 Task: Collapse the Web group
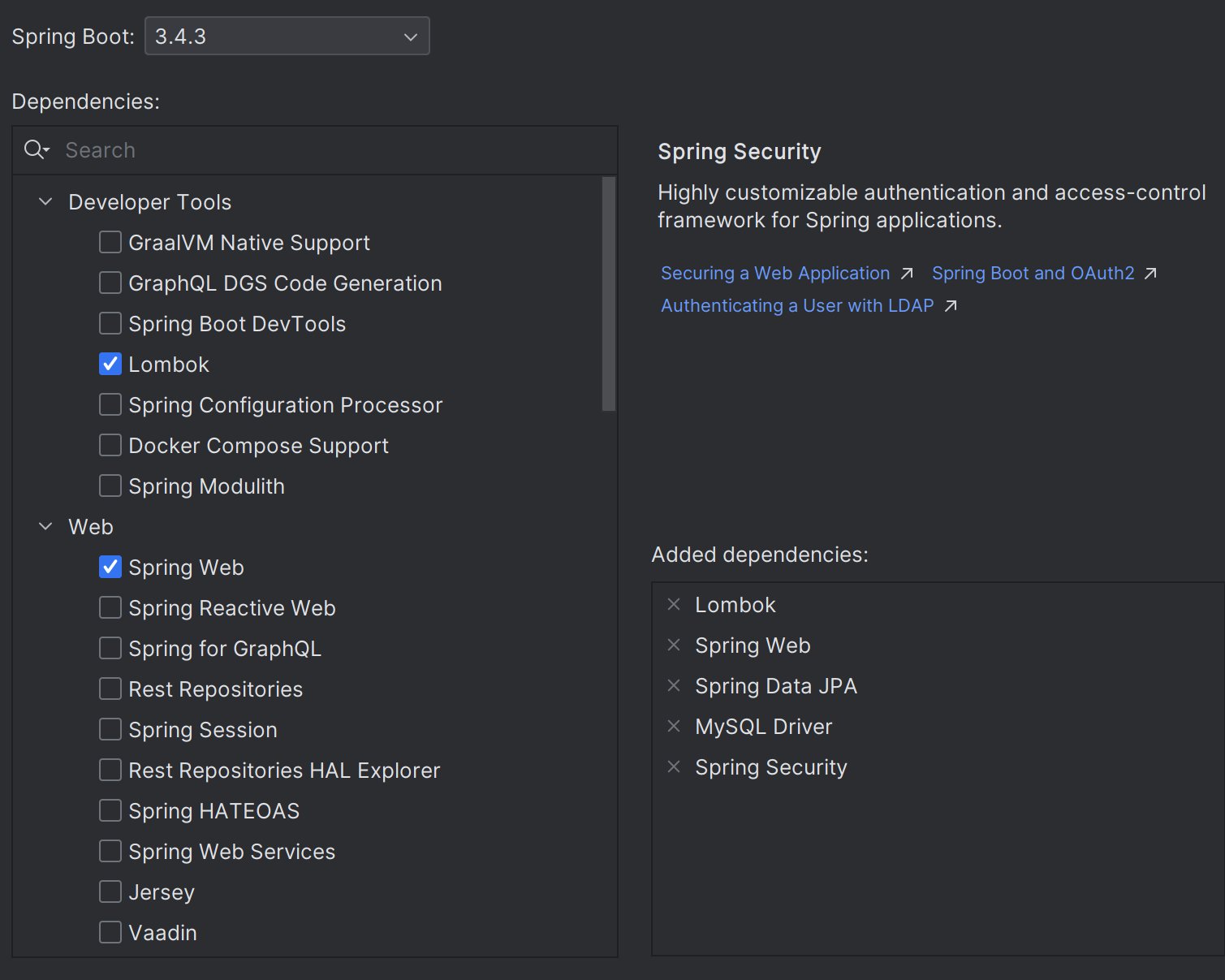(x=45, y=526)
